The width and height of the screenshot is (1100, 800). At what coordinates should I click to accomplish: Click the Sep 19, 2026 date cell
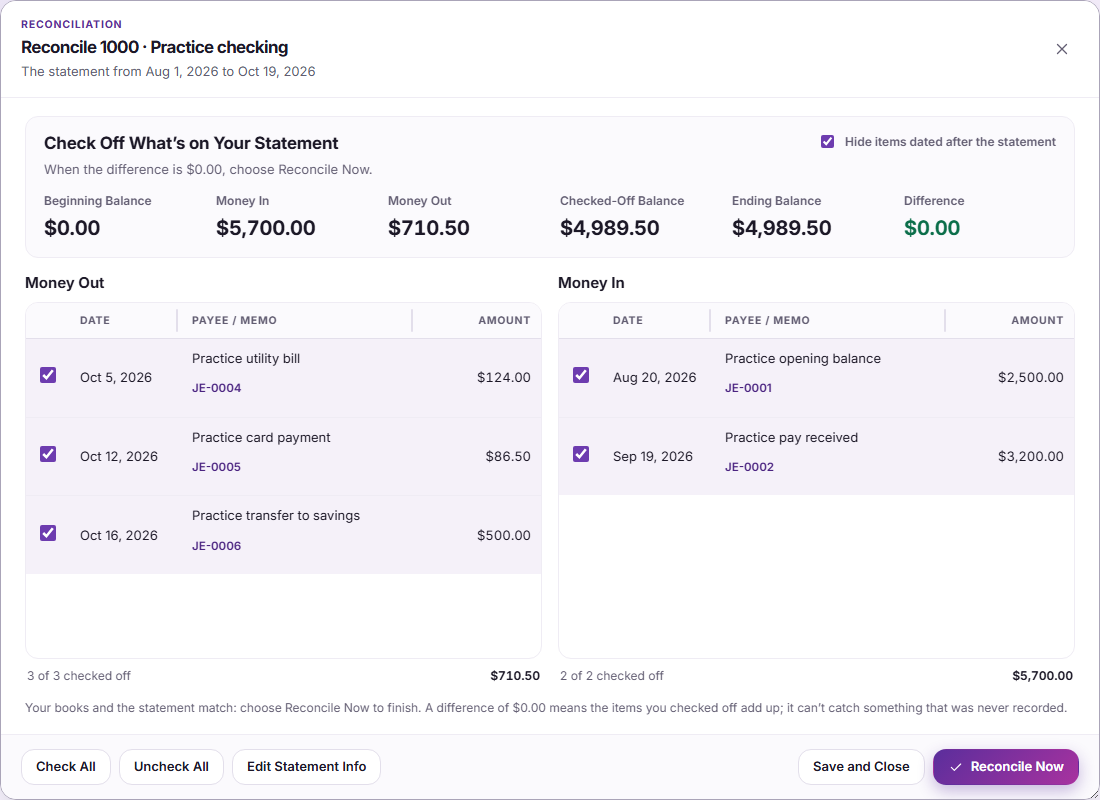(652, 456)
